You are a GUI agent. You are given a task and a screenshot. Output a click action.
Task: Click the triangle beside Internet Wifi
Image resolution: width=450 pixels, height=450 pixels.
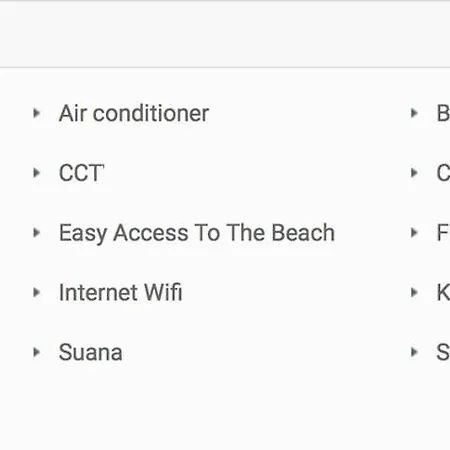pyautogui.click(x=37, y=292)
